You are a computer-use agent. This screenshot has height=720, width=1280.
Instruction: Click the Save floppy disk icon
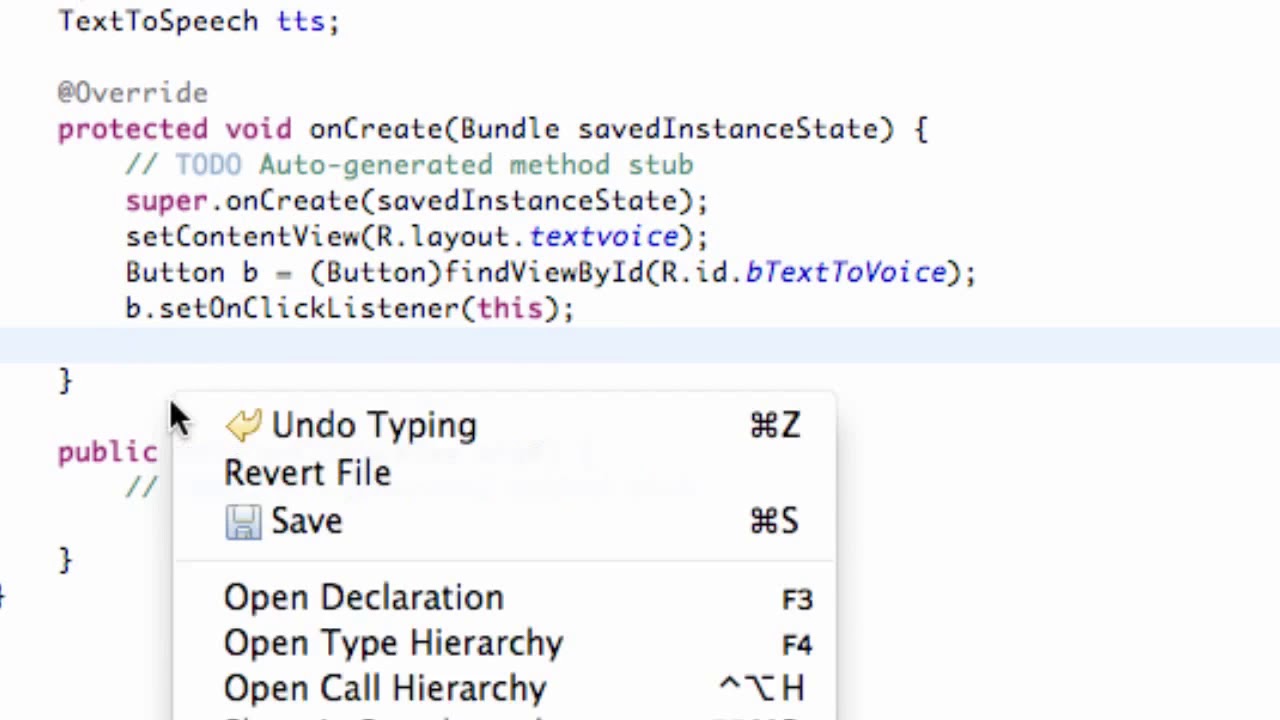(x=243, y=522)
